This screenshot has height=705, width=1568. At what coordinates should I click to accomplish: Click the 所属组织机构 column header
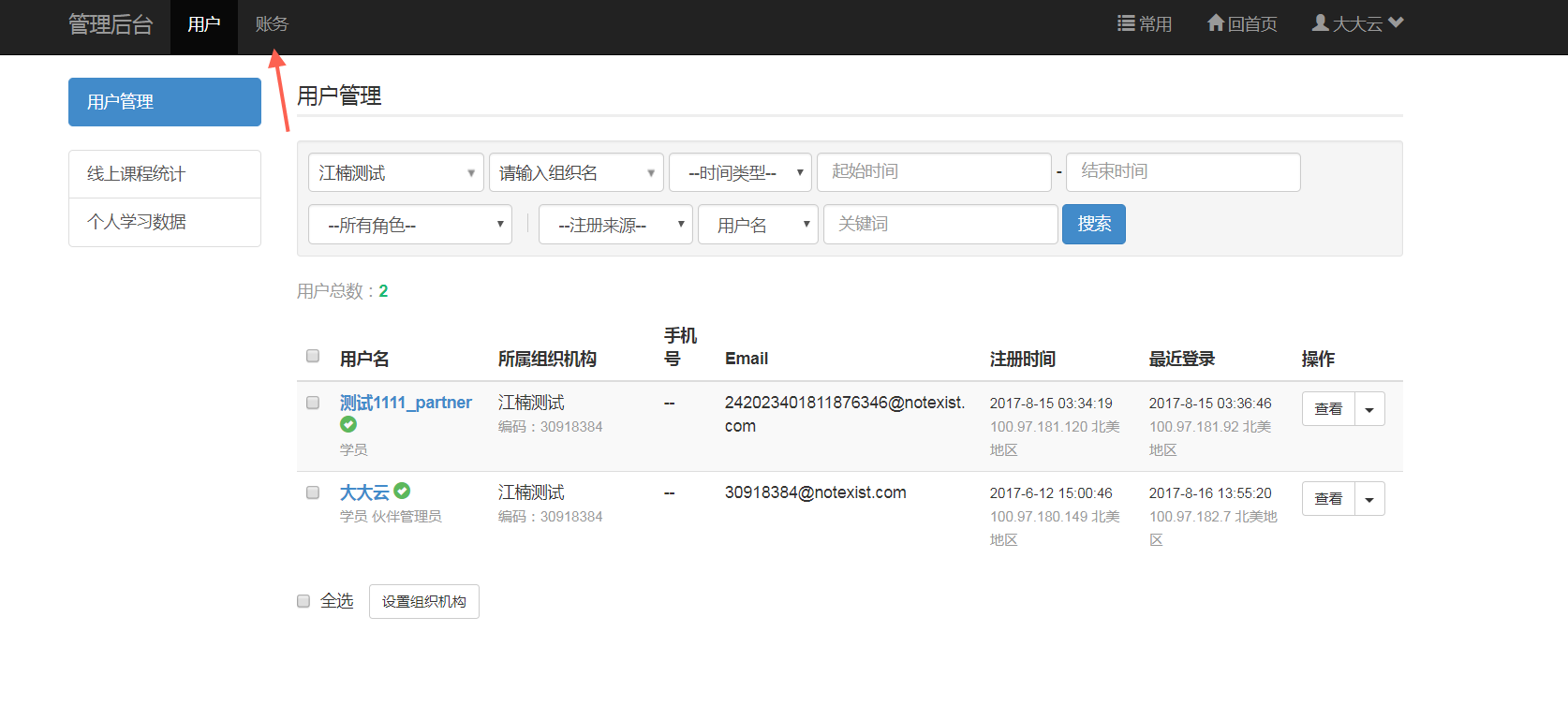pyautogui.click(x=547, y=359)
